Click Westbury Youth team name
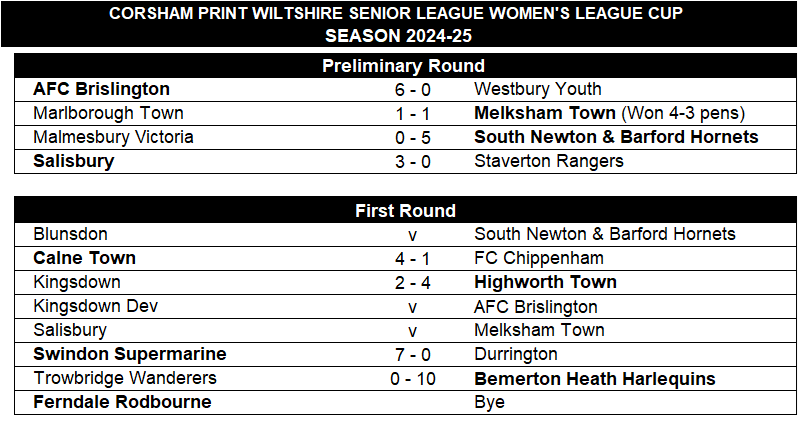 tap(537, 89)
